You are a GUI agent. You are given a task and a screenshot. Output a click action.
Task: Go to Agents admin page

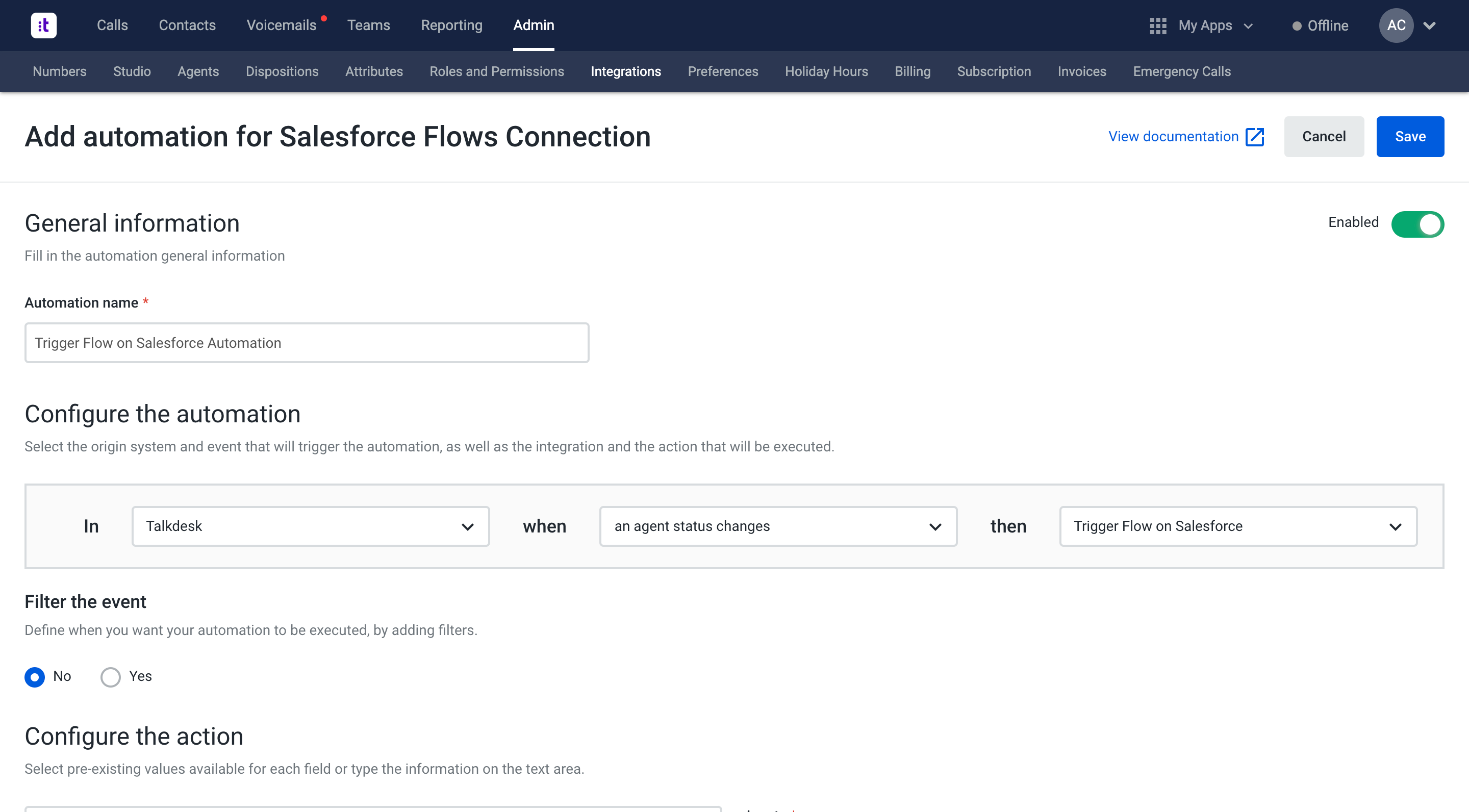click(198, 71)
